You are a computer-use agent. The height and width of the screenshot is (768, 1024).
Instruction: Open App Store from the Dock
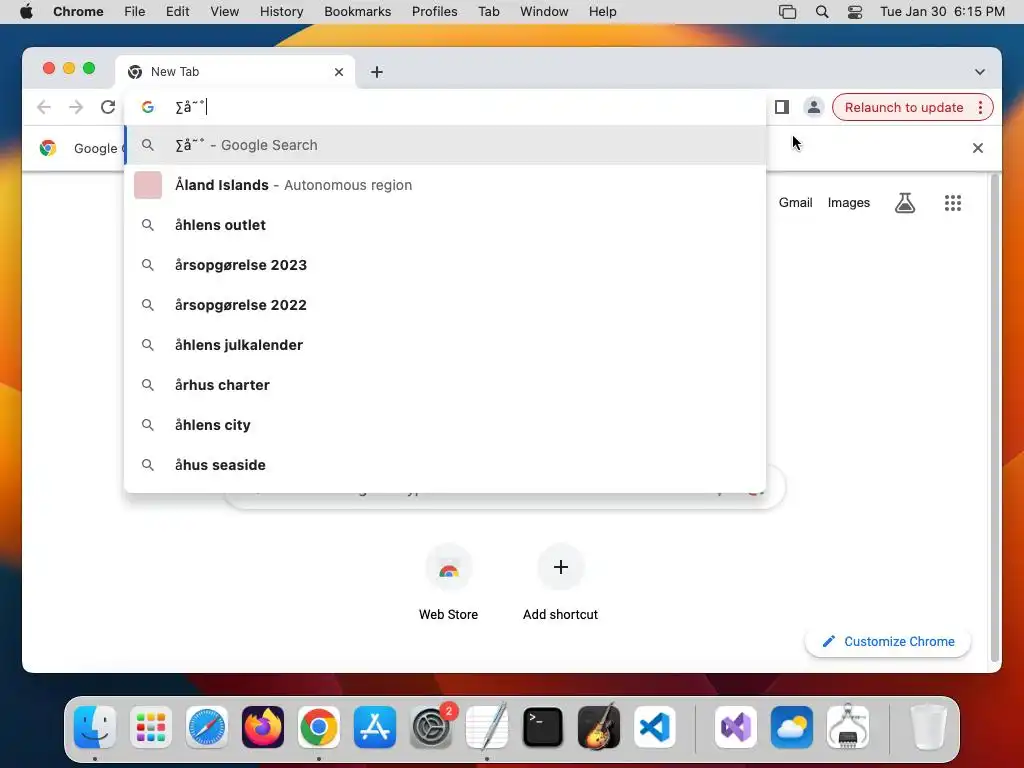point(375,727)
